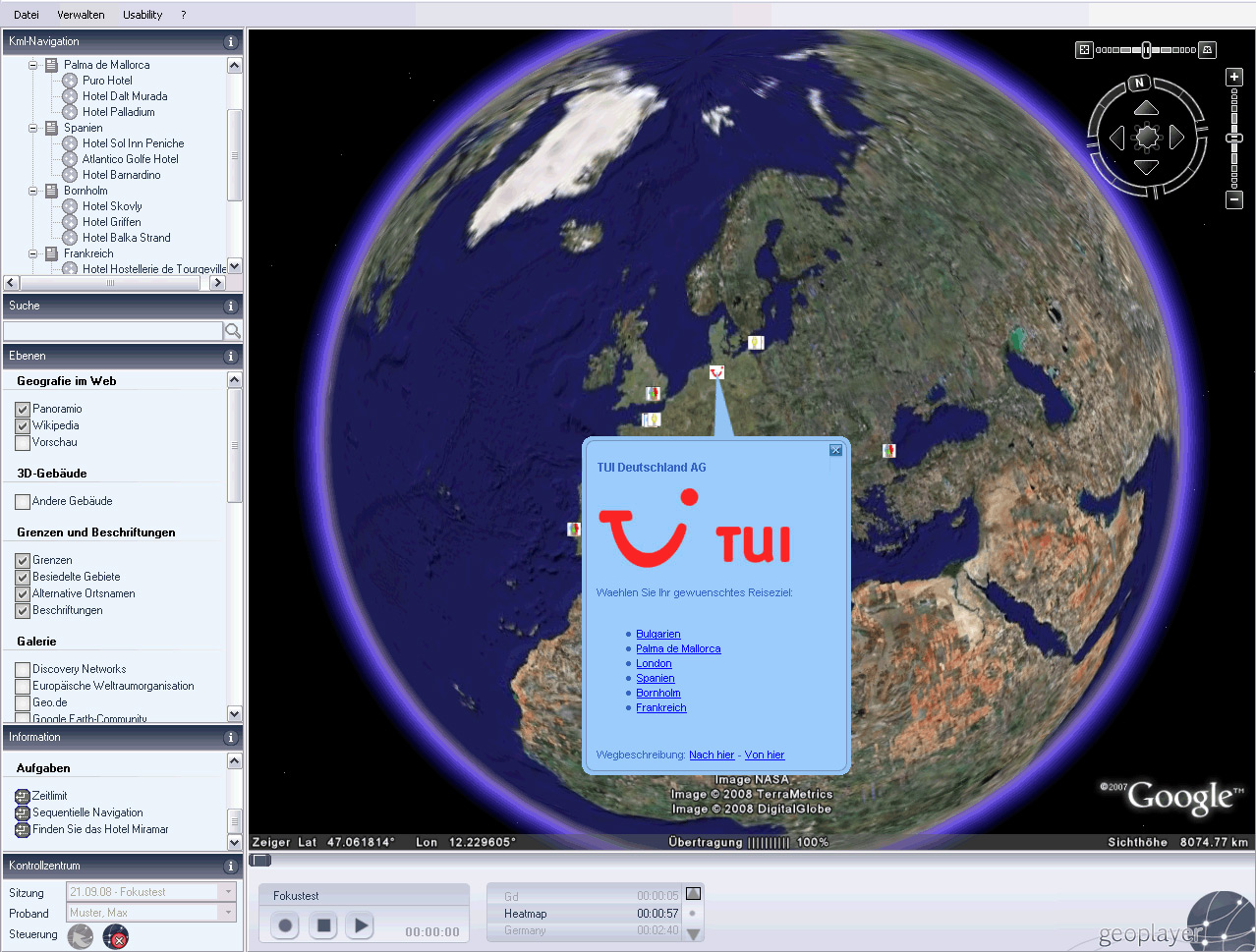This screenshot has width=1256, height=952.
Task: Click the Finden Sie das Hotel Miramar icon
Action: pos(23,829)
